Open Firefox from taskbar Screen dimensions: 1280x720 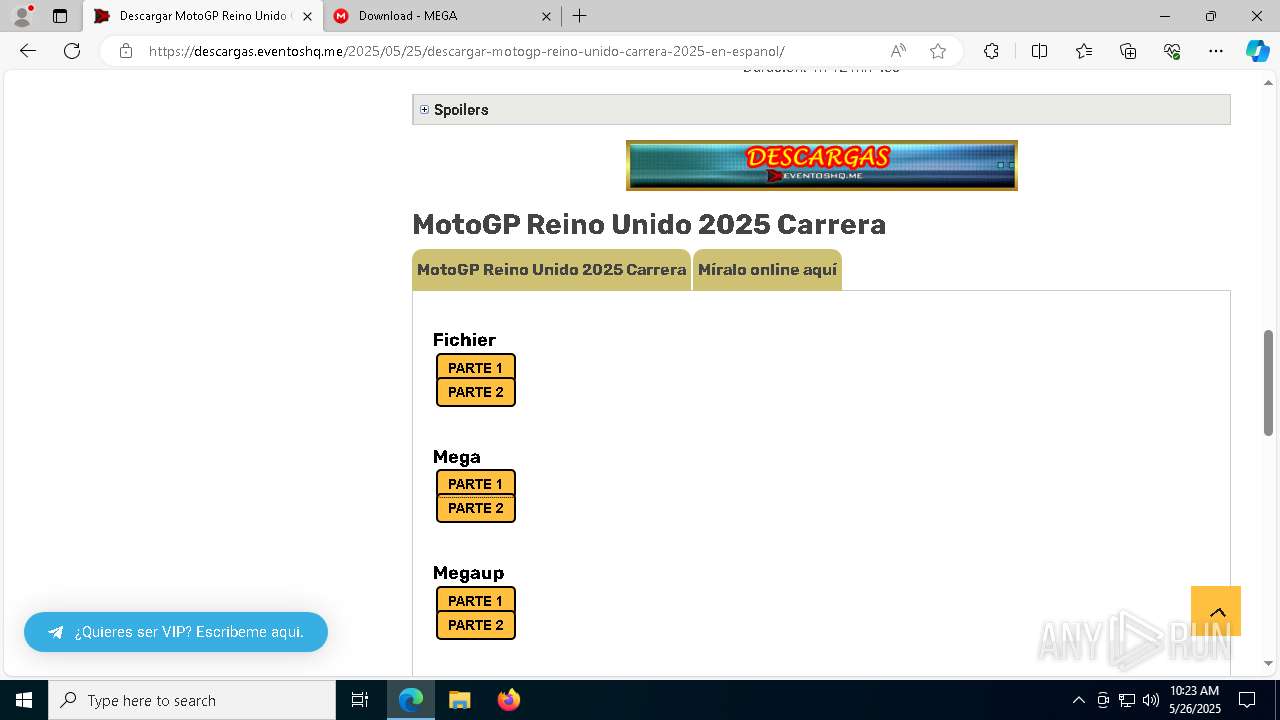click(508, 700)
